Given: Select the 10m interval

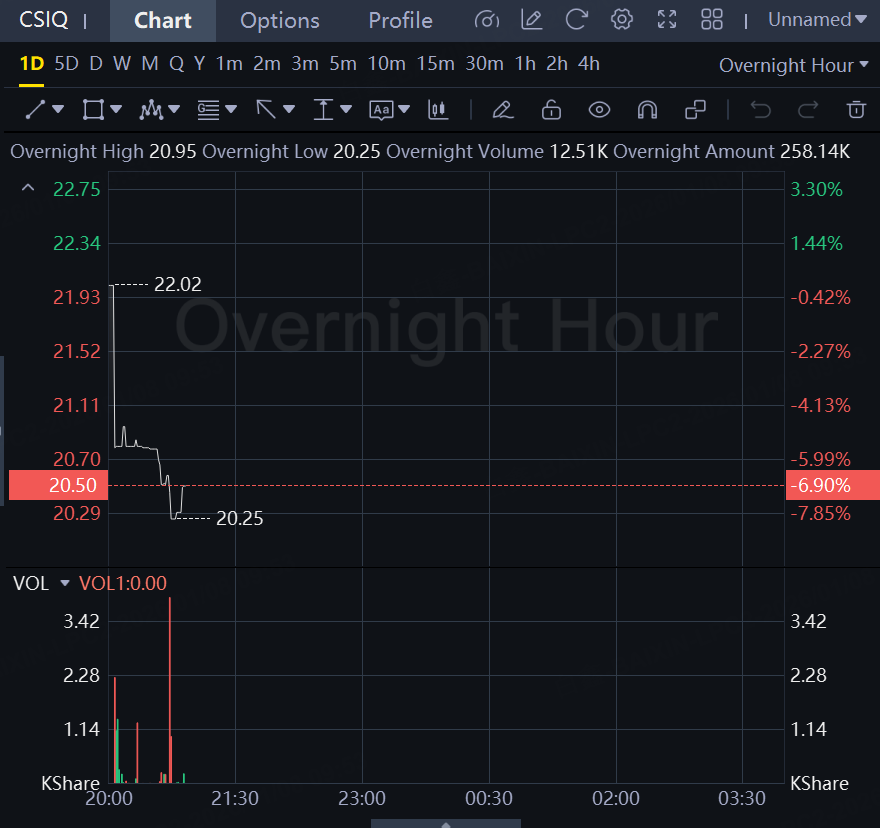Looking at the screenshot, I should coord(387,64).
